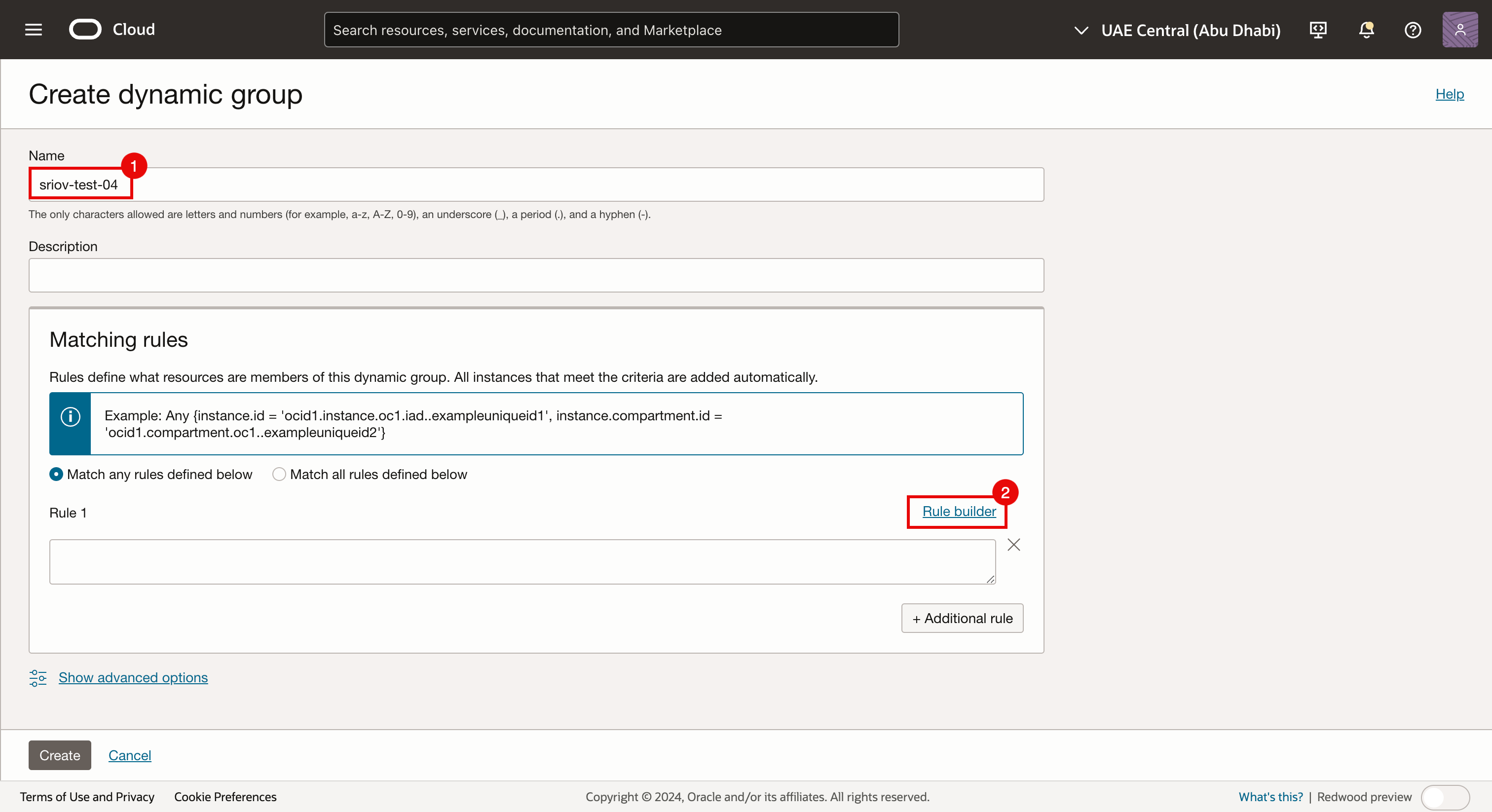Viewport: 1492px width, 812px height.
Task: Remove Rule 1 with the X icon
Action: [x=1013, y=545]
